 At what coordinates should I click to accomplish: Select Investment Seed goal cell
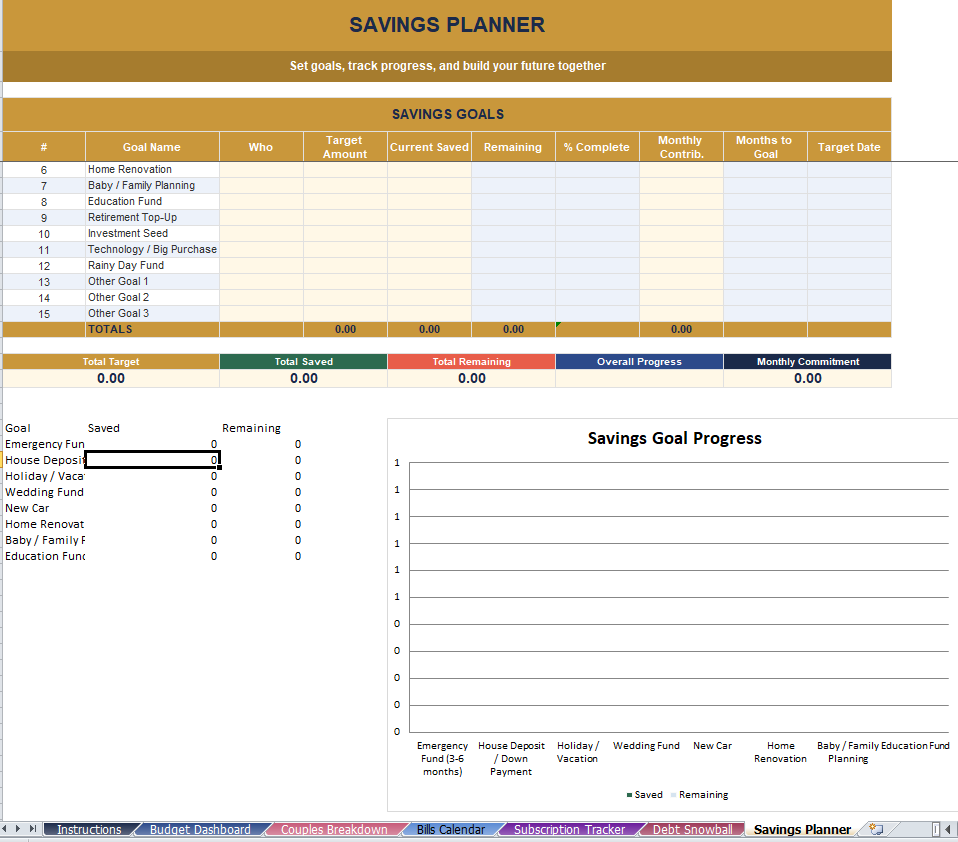click(152, 233)
